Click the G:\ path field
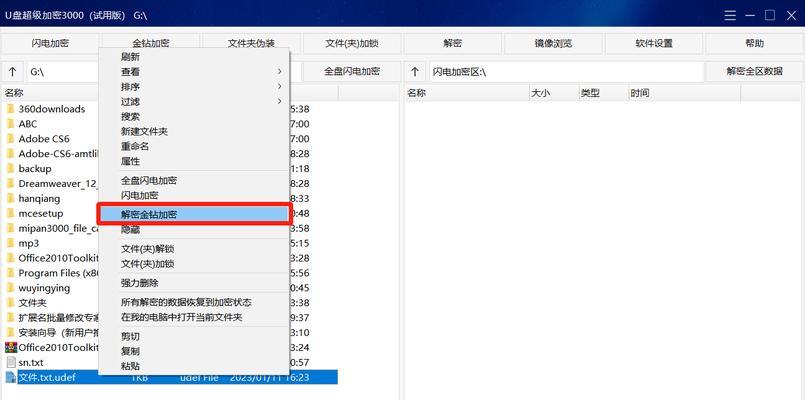The width and height of the screenshot is (805, 400). (x=62, y=72)
